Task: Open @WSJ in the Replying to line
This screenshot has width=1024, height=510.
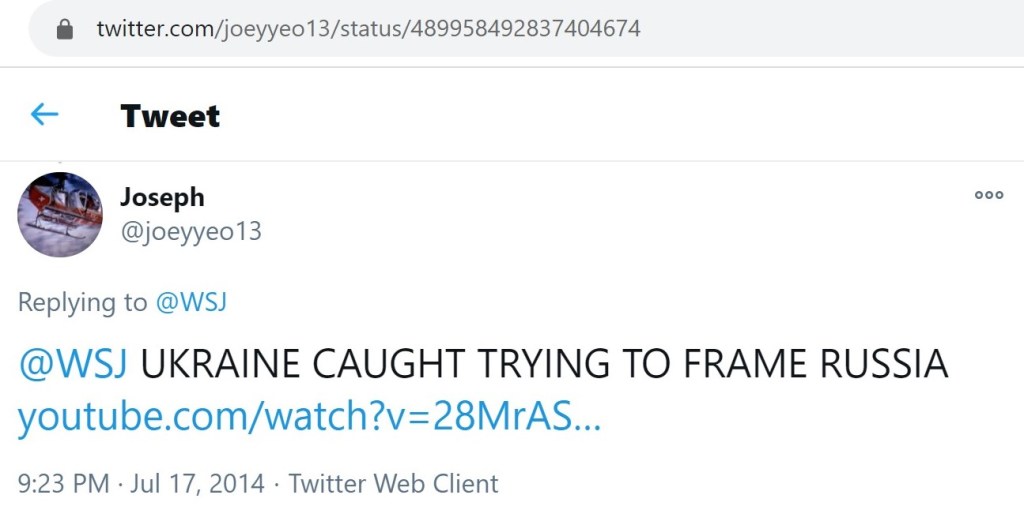Action: [191, 302]
